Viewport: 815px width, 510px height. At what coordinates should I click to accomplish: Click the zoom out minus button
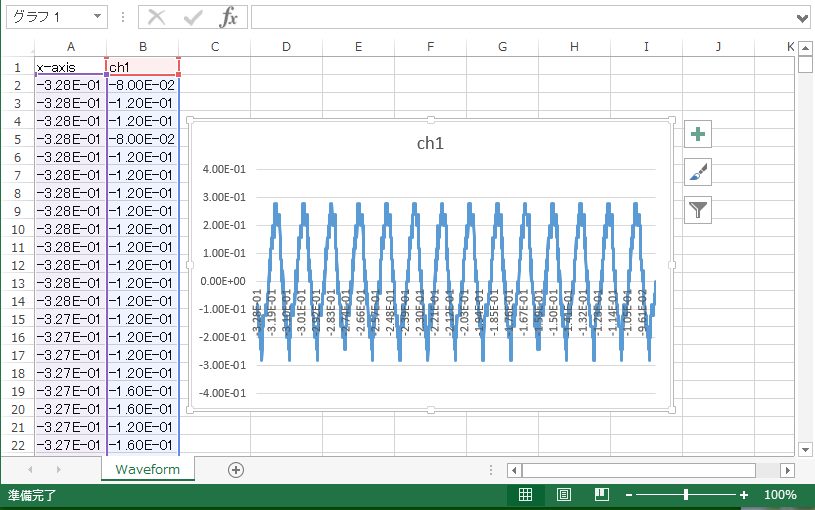(629, 495)
